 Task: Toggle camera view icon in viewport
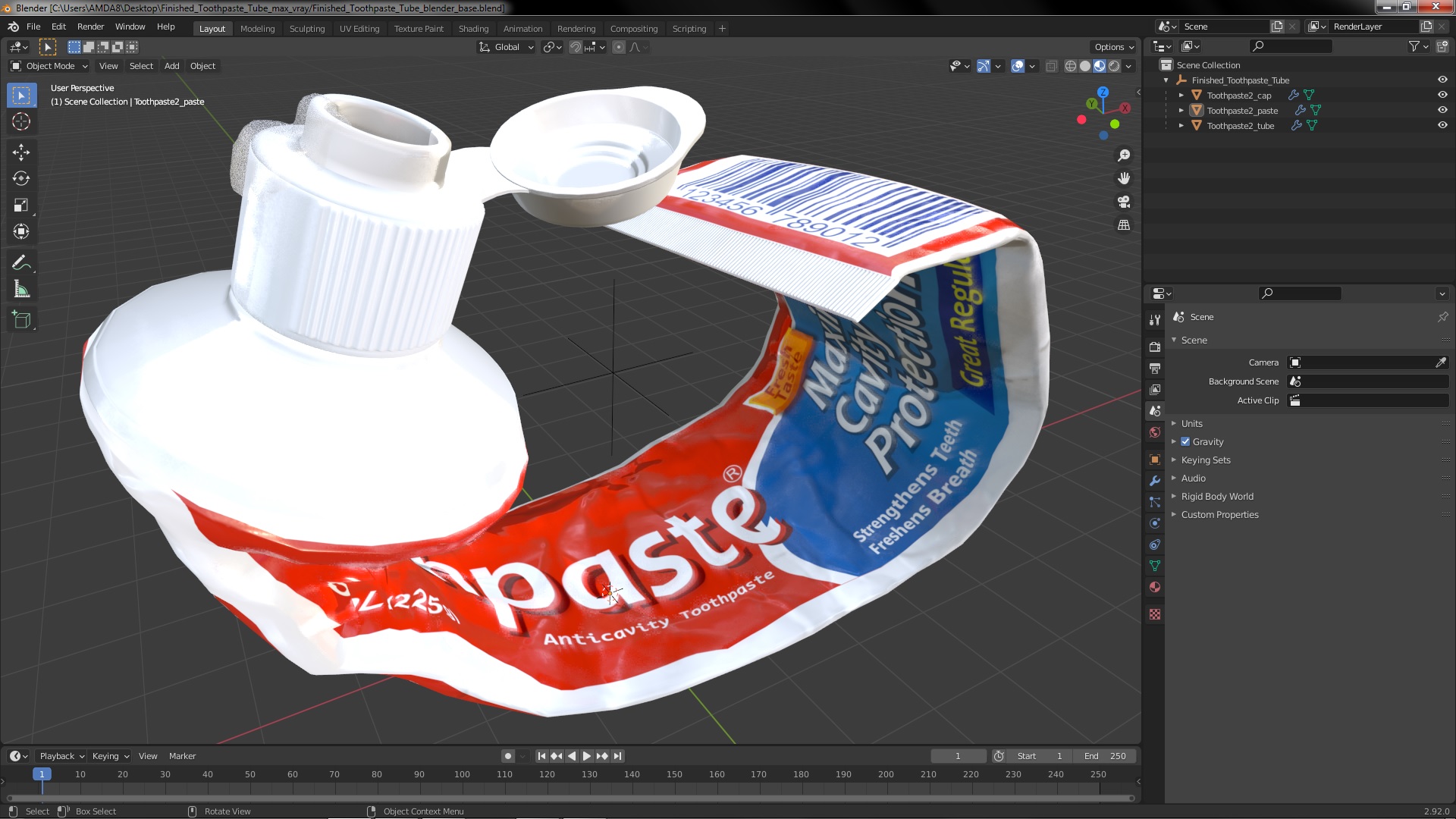point(1124,202)
